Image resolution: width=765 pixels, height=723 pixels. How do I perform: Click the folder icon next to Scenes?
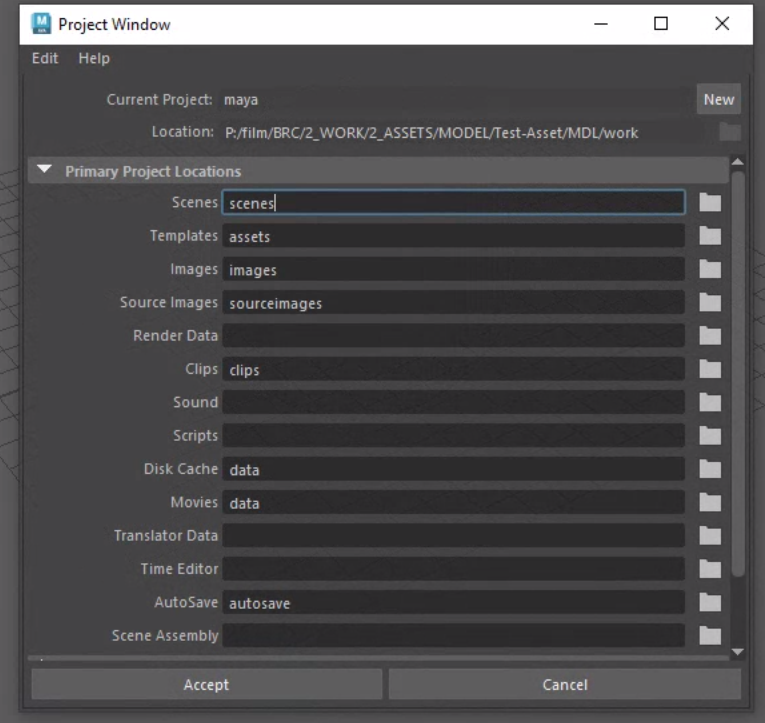[710, 203]
